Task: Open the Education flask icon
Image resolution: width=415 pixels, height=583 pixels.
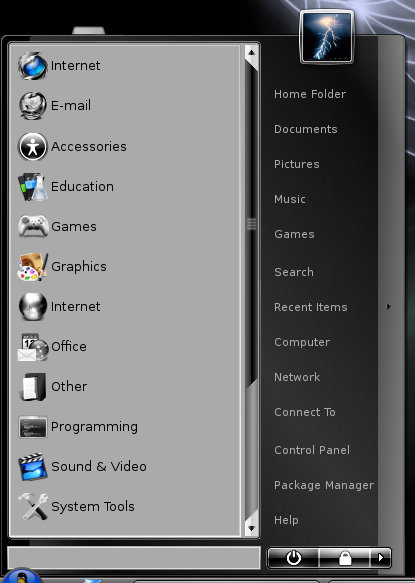Action: tap(33, 187)
